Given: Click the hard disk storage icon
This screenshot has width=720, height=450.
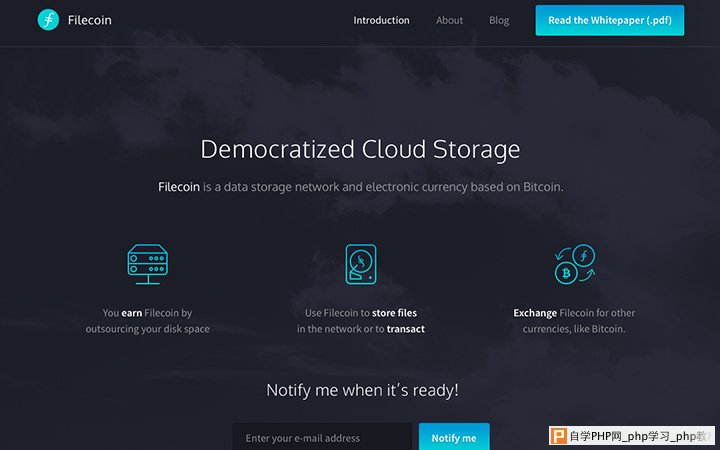Looking at the screenshot, I should (361, 264).
